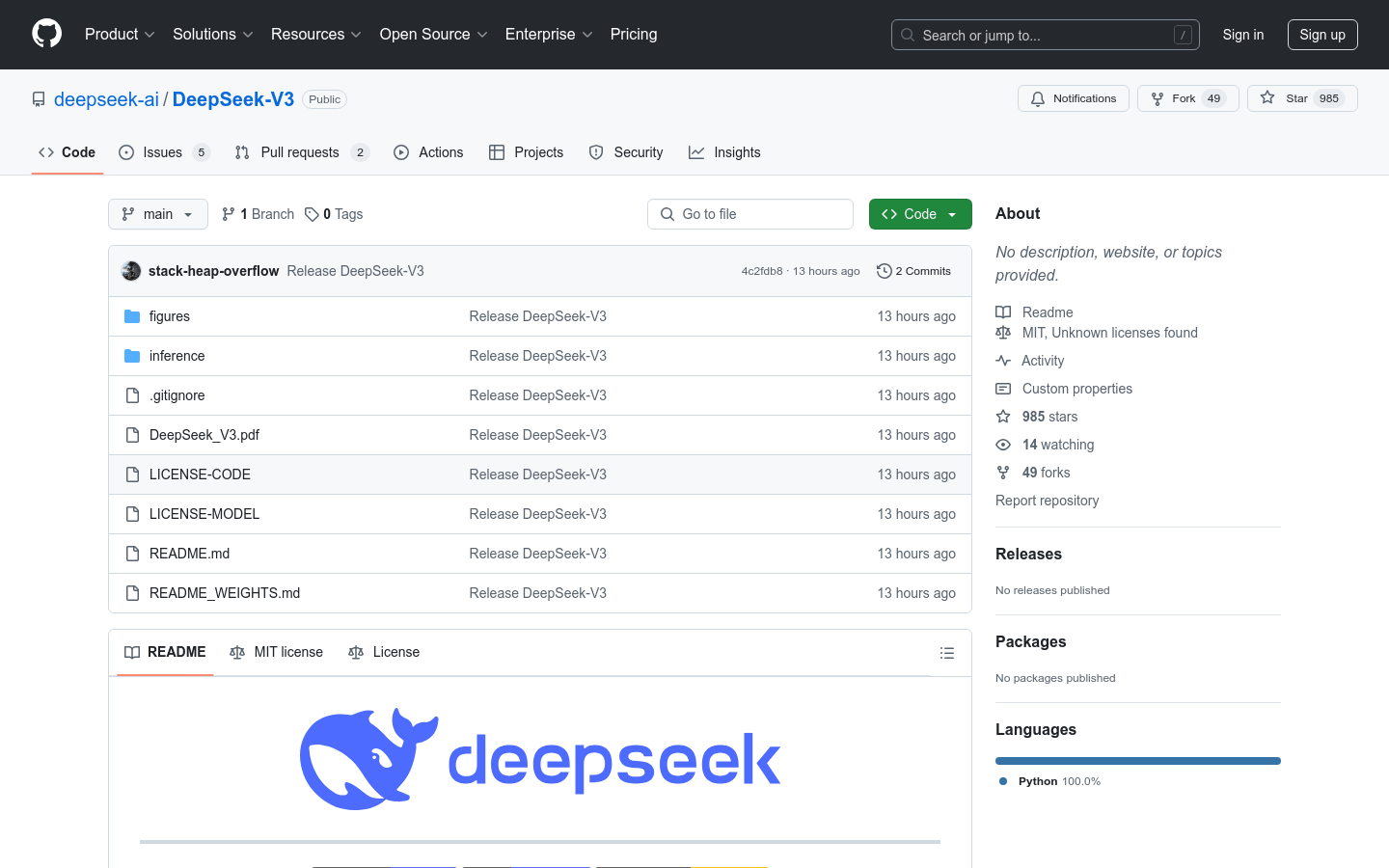Expand the Enterprise menu
This screenshot has height=868, width=1389.
[549, 35]
